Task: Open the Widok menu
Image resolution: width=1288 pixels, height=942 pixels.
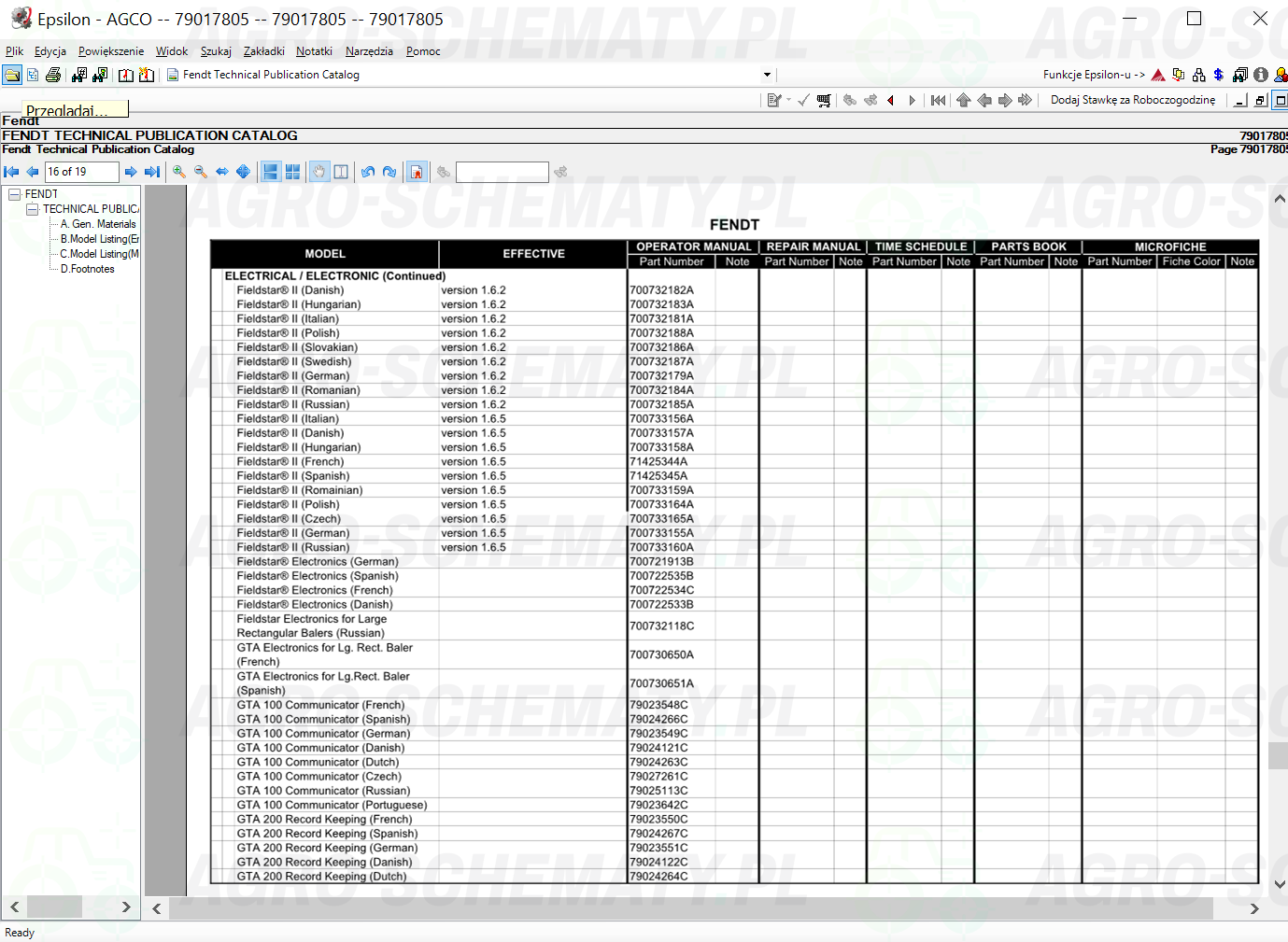Action: point(172,51)
